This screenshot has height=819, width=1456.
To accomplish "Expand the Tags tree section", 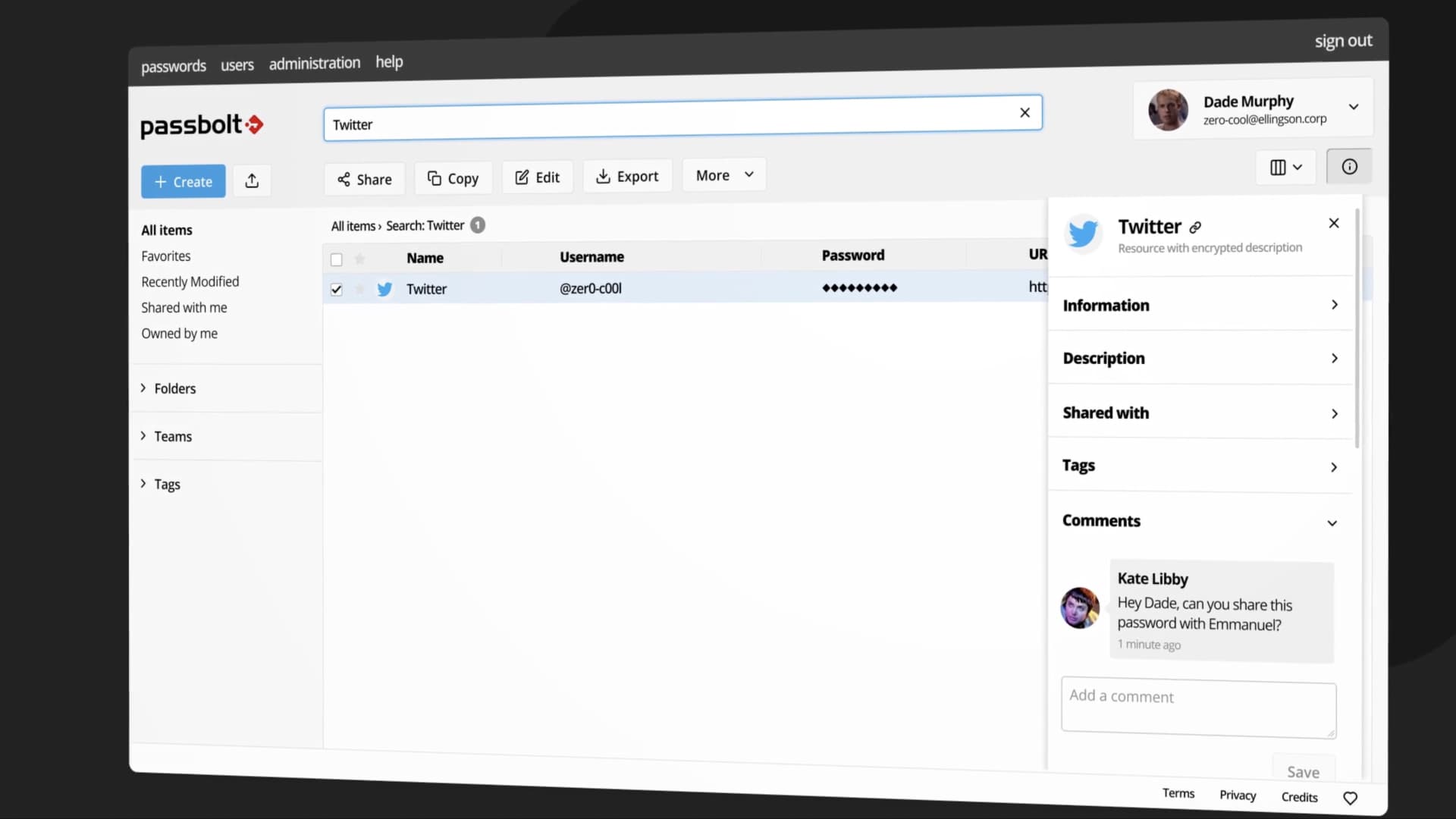I will click(x=143, y=483).
